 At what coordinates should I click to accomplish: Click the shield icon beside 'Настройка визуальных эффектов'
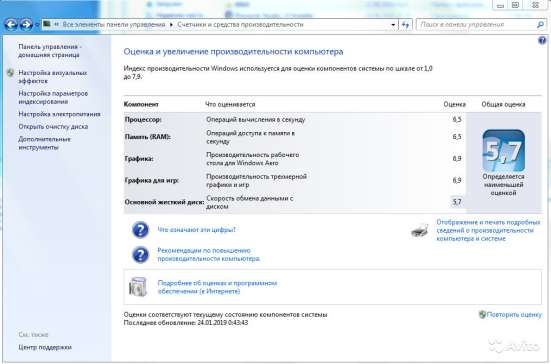click(11, 73)
